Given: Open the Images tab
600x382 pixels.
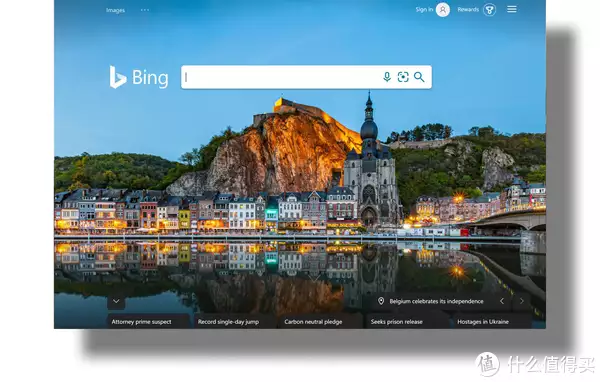Looking at the screenshot, I should tap(116, 10).
